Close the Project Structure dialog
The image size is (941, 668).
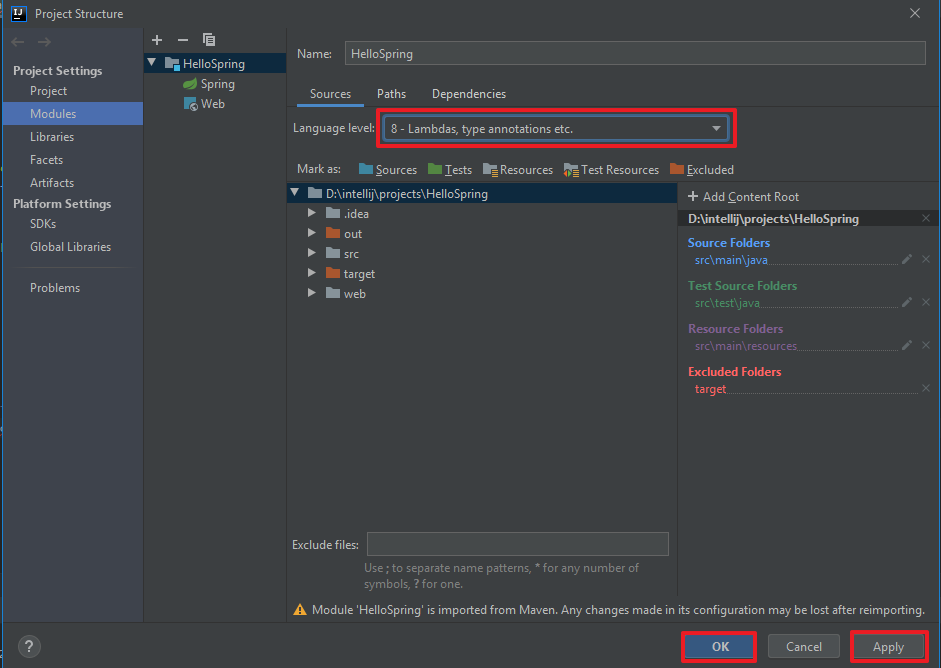coord(915,13)
